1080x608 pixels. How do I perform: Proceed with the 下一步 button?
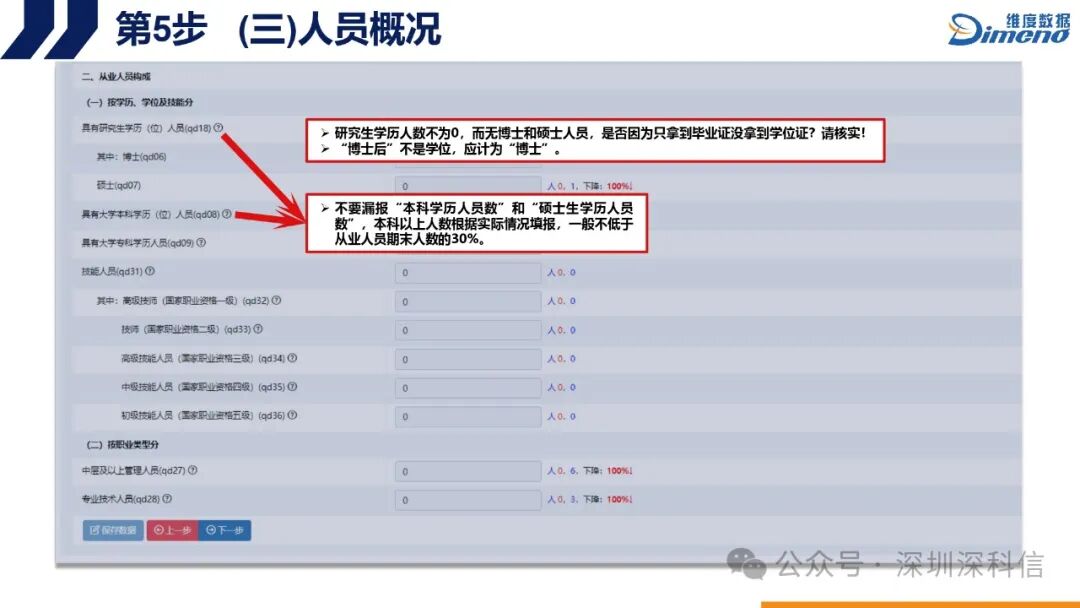click(225, 530)
